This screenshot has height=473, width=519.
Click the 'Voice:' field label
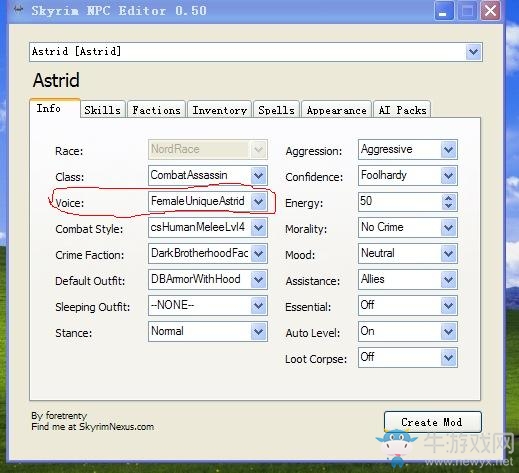(x=70, y=203)
